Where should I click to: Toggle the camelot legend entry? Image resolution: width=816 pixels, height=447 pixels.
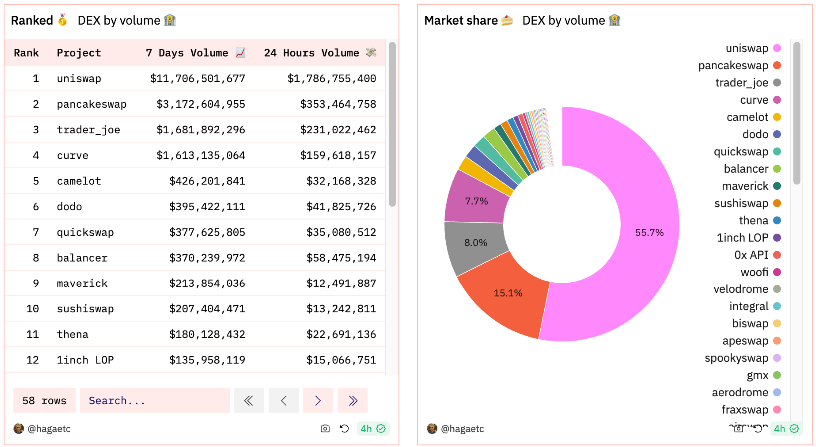(x=754, y=117)
